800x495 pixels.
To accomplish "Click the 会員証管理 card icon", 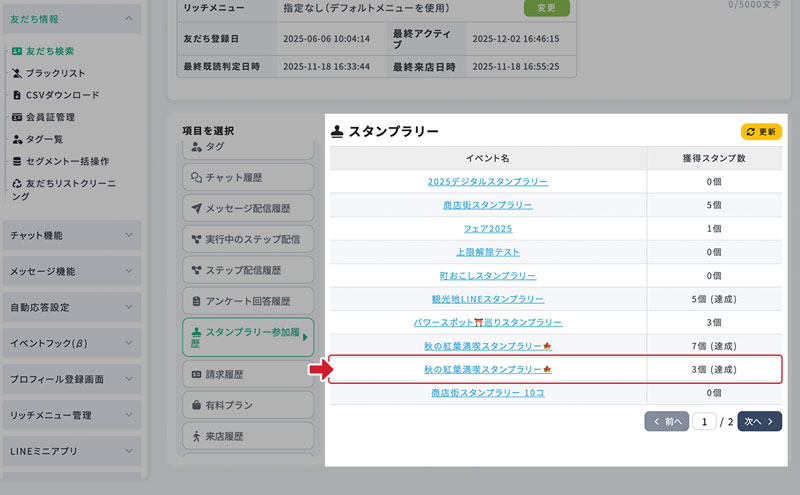I will pos(16,117).
